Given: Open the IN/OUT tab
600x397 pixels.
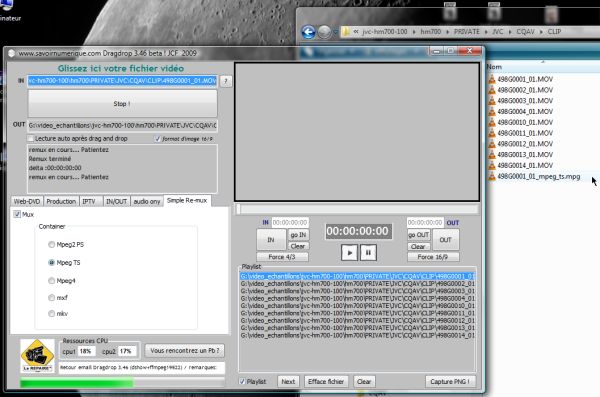Looking at the screenshot, I should (116, 201).
